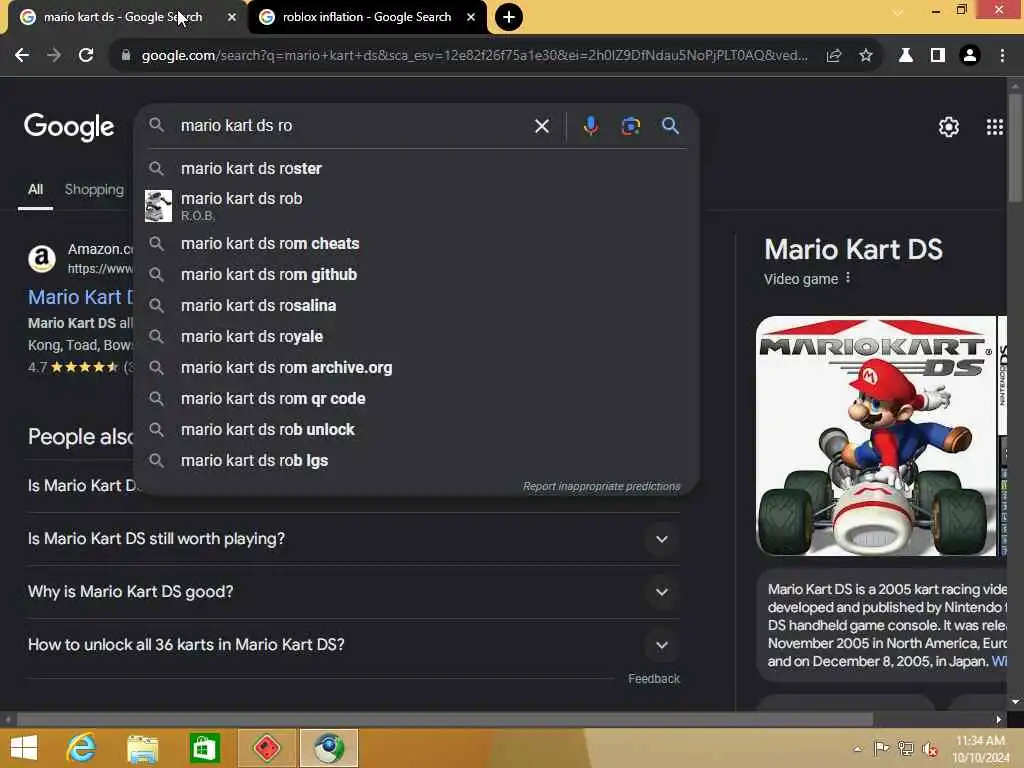This screenshot has width=1024, height=768.
Task: Choose suggestion 'mario kart ds rosalina'
Action: point(416,306)
